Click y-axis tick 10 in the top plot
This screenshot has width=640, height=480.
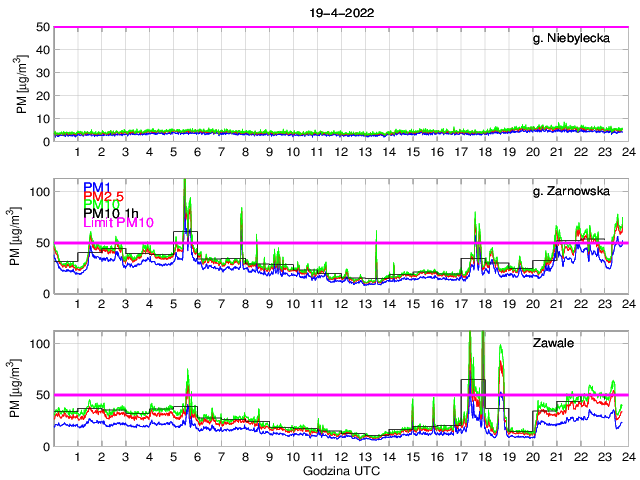click(x=42, y=119)
